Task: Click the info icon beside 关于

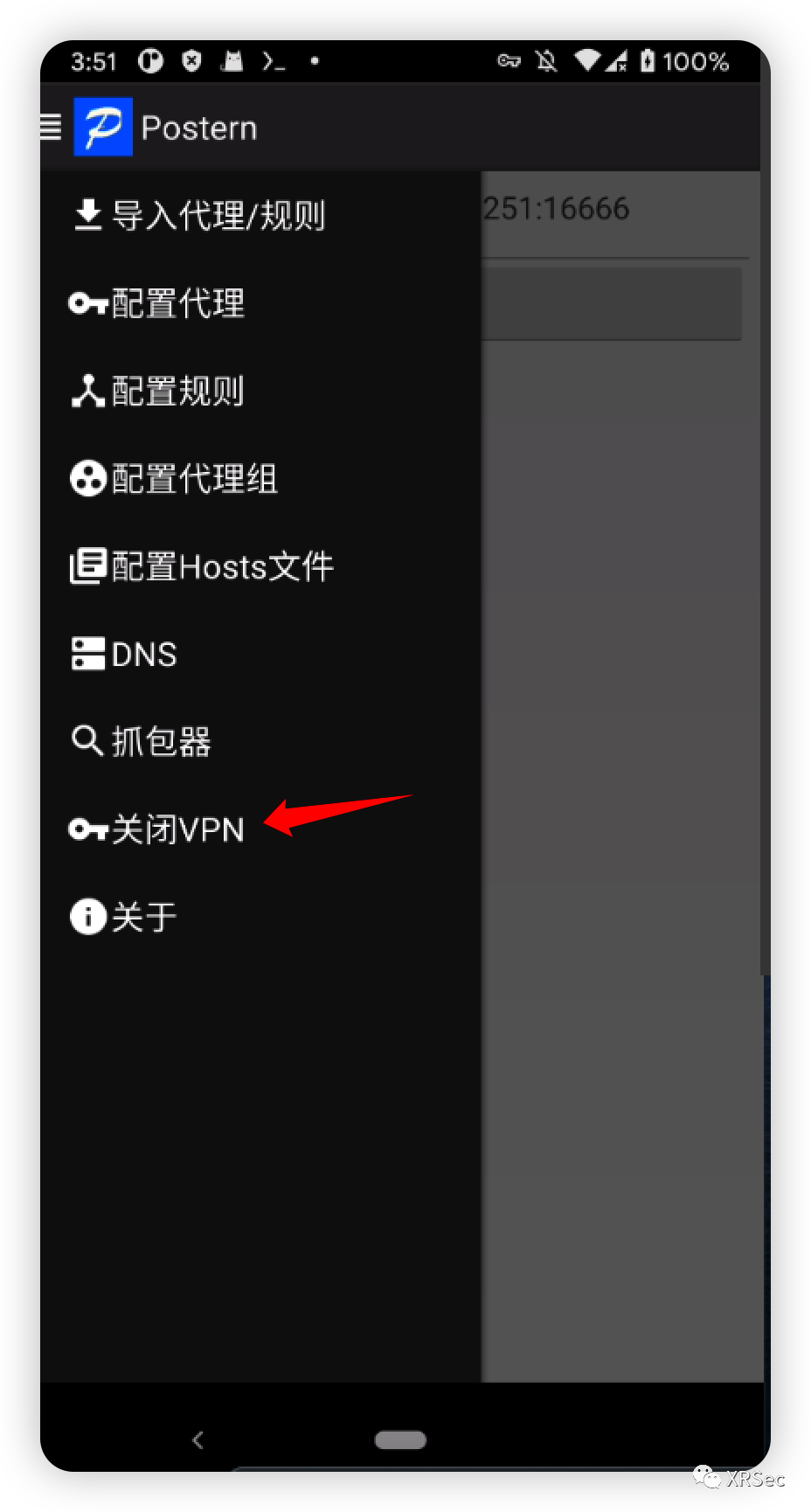Action: tap(88, 917)
